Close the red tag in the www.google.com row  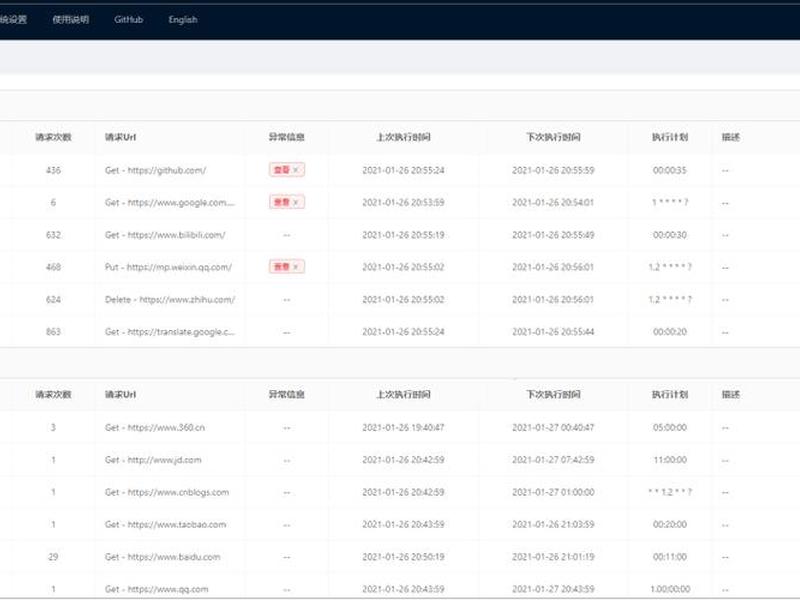296,203
